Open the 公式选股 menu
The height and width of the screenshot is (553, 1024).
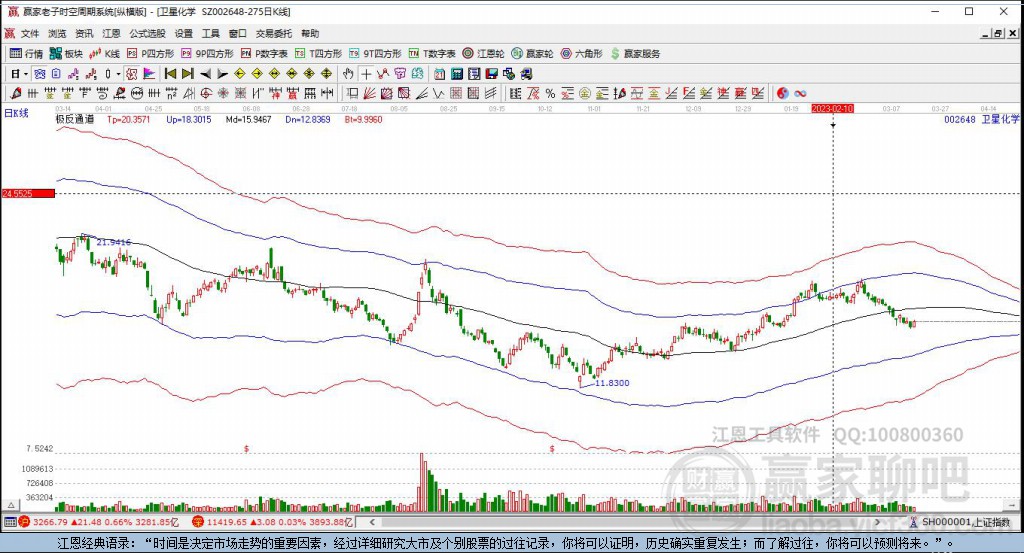146,33
